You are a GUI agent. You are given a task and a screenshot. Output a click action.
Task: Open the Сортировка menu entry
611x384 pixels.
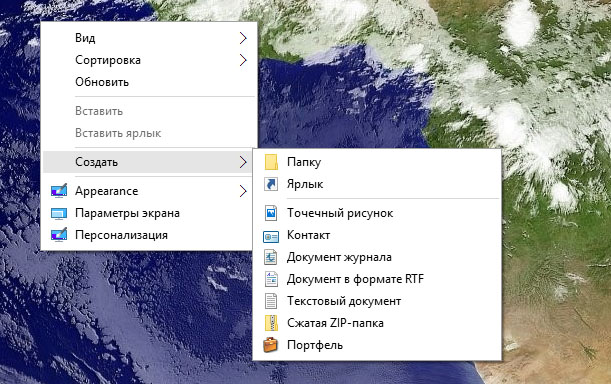tap(149, 60)
